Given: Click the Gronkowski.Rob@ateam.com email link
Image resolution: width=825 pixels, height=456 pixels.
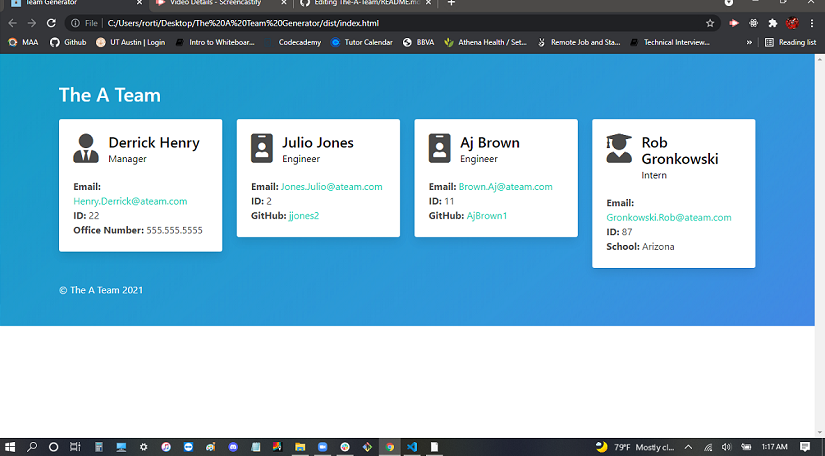Looking at the screenshot, I should tap(669, 217).
